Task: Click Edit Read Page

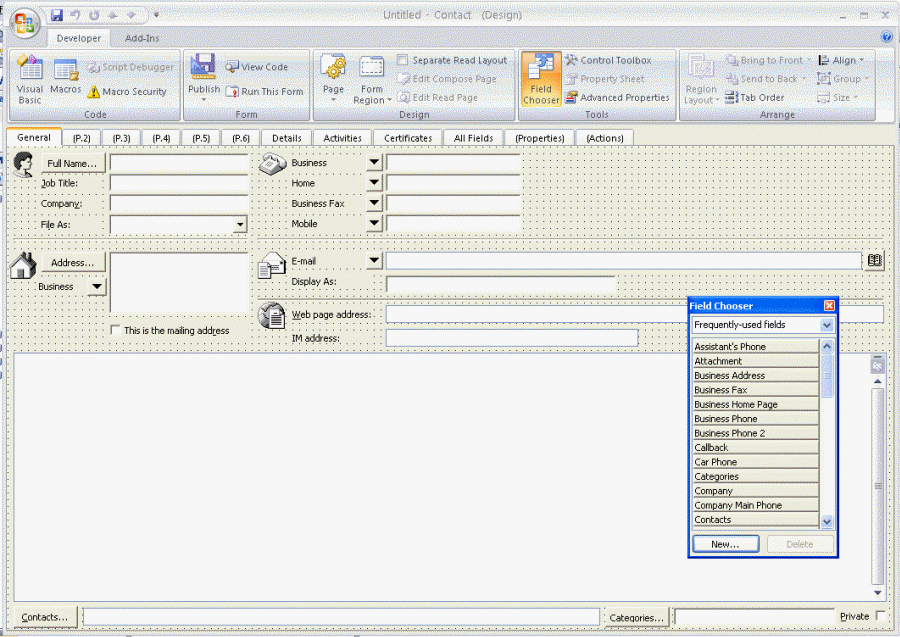Action: pos(437,98)
